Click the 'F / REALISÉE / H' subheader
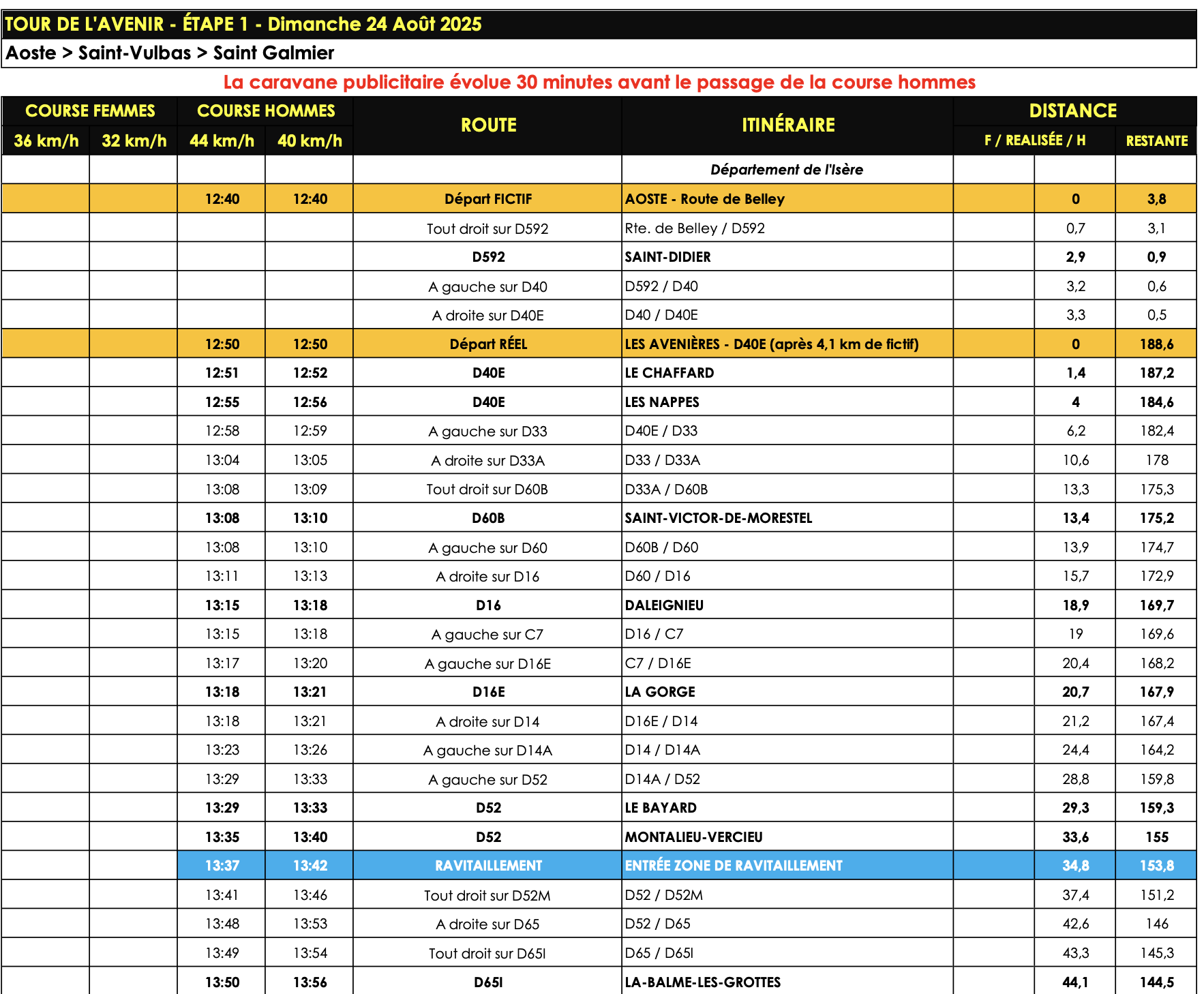 click(x=1035, y=140)
